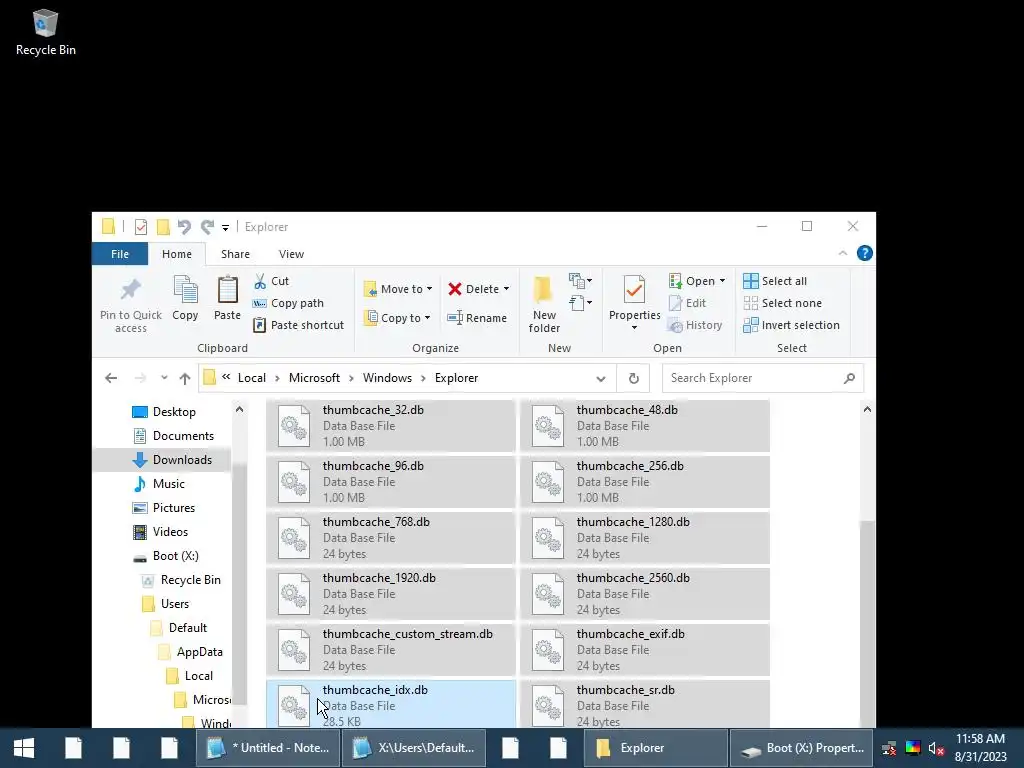Viewport: 1024px width, 768px height.
Task: Open the Easy access dropdown icon
Action: [x=580, y=303]
